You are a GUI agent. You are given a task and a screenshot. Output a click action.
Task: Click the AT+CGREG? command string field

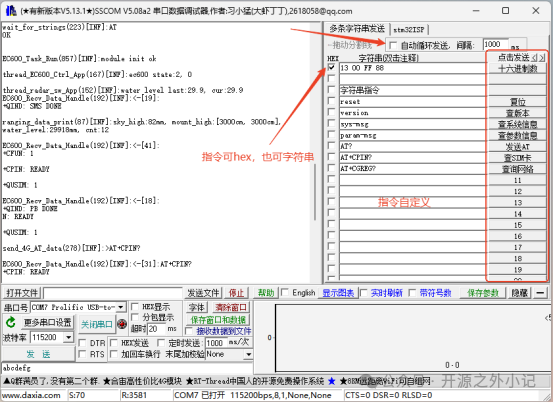(412, 168)
